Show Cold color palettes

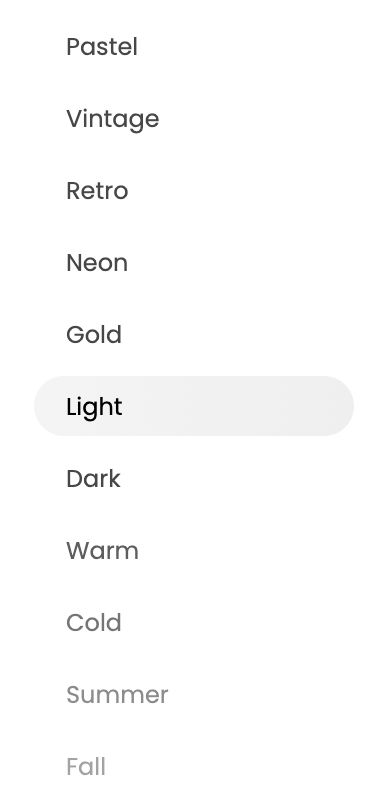pos(194,622)
